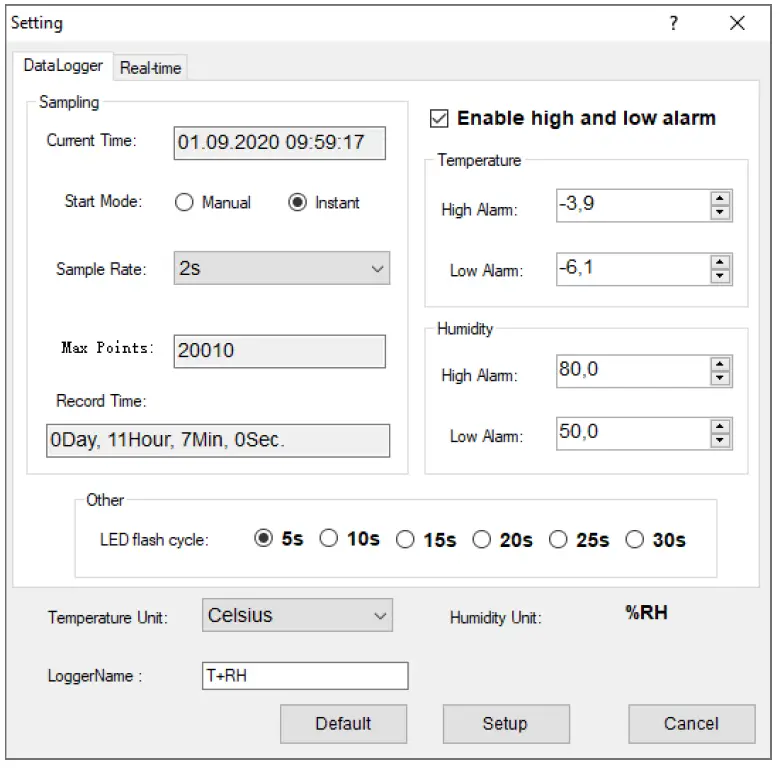Click the Current Time field

click(x=280, y=143)
